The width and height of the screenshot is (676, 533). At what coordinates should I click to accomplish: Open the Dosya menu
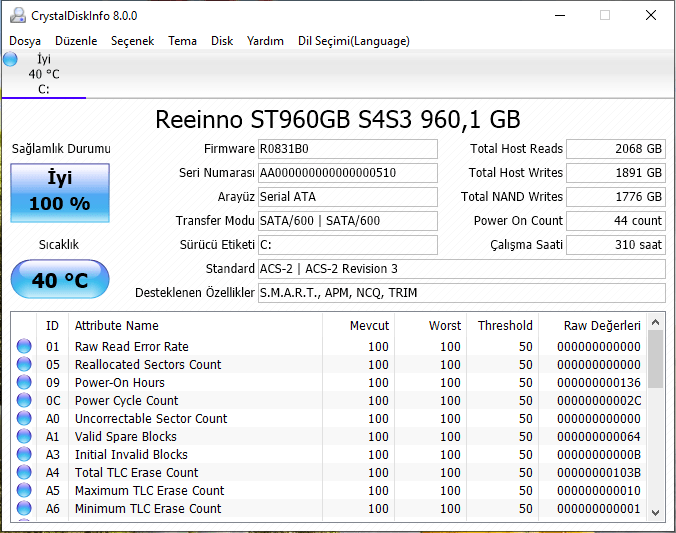[x=25, y=41]
